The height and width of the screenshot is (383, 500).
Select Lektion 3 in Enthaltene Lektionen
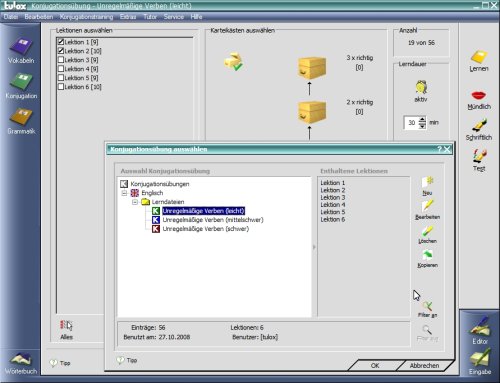click(333, 197)
